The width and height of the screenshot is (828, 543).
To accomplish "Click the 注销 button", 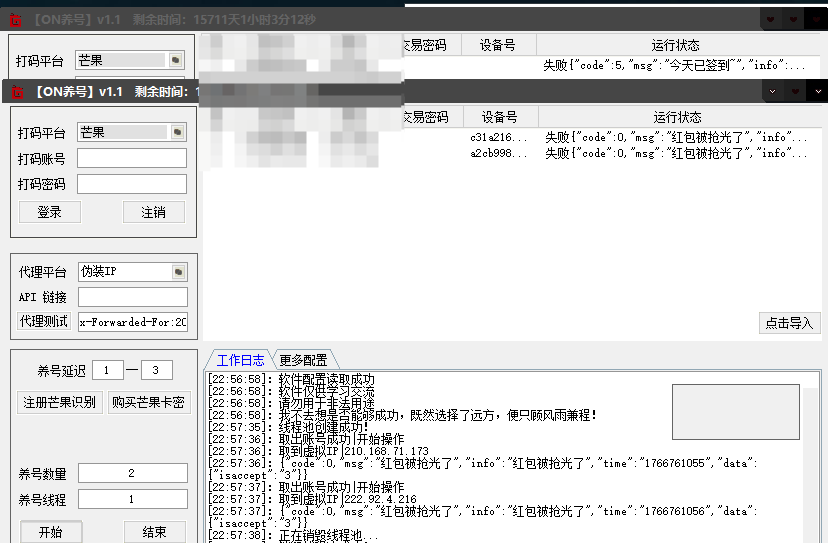I will (154, 212).
